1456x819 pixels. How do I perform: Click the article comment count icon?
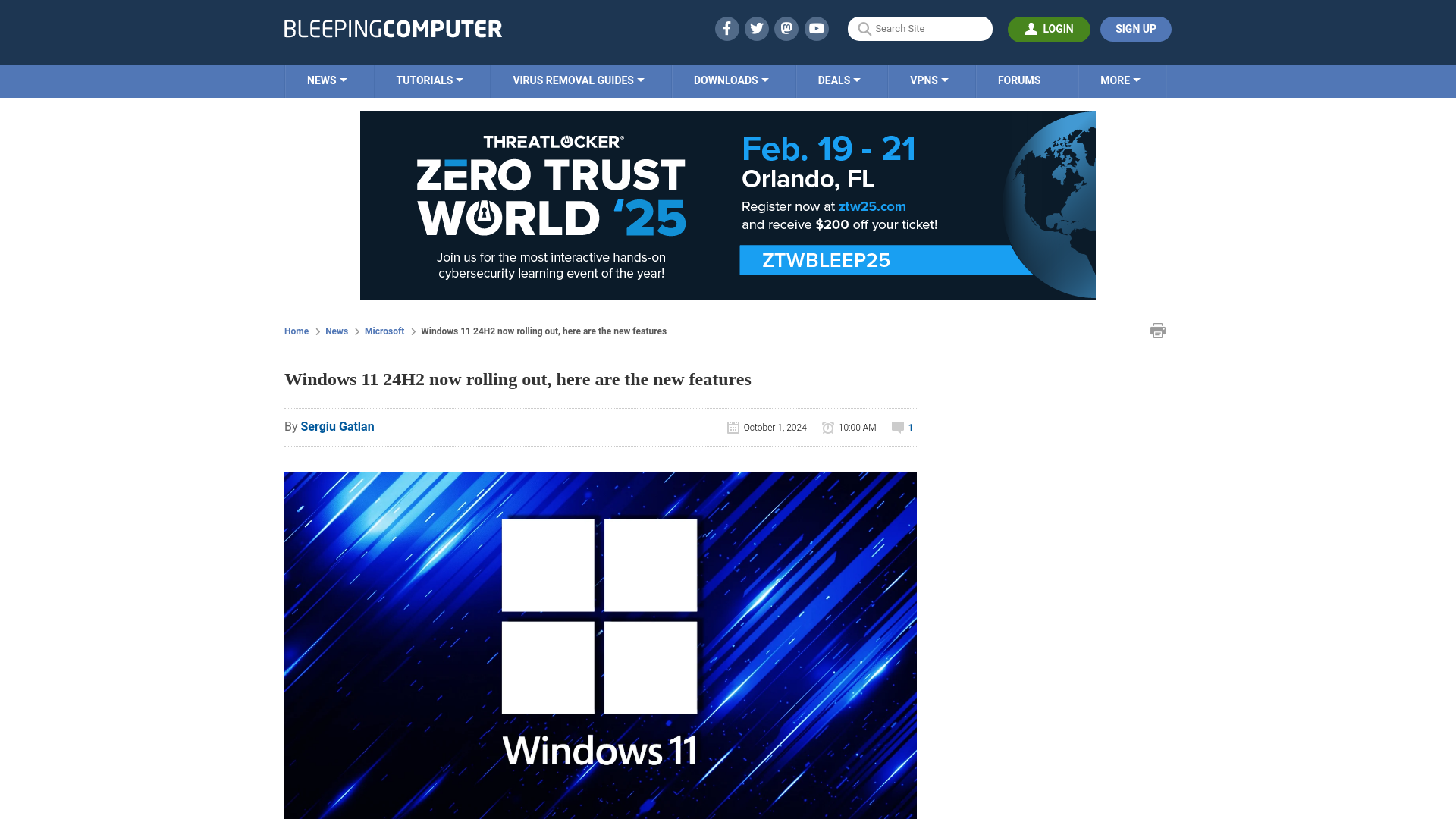[x=897, y=426]
